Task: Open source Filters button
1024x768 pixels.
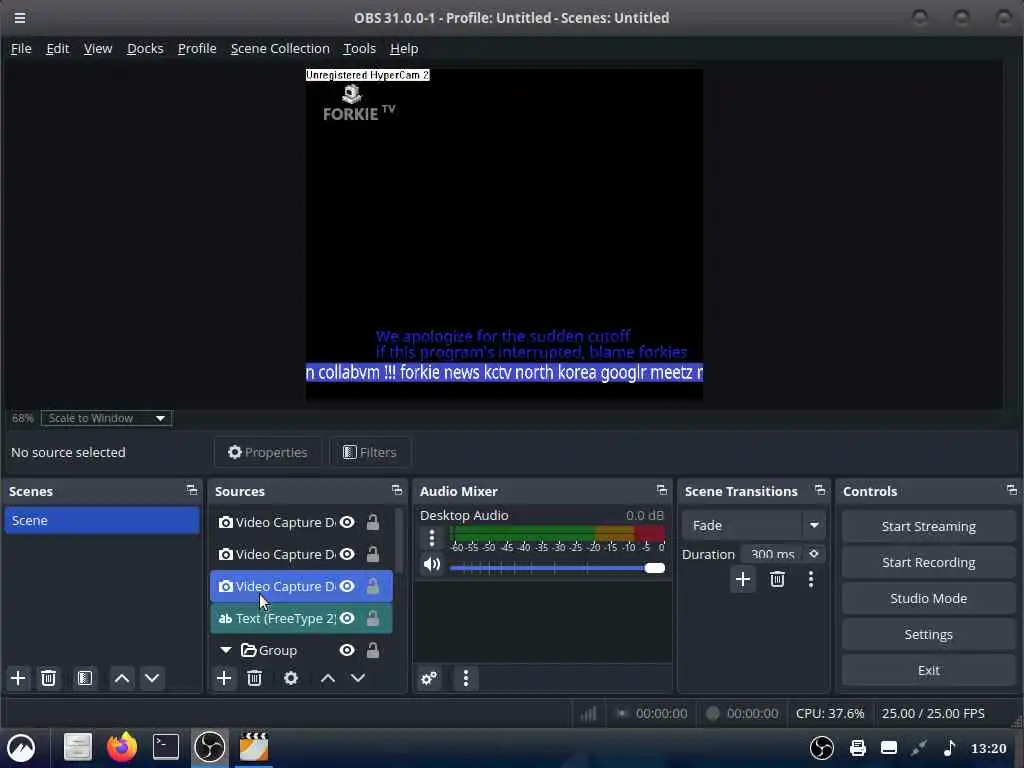Action: [370, 452]
